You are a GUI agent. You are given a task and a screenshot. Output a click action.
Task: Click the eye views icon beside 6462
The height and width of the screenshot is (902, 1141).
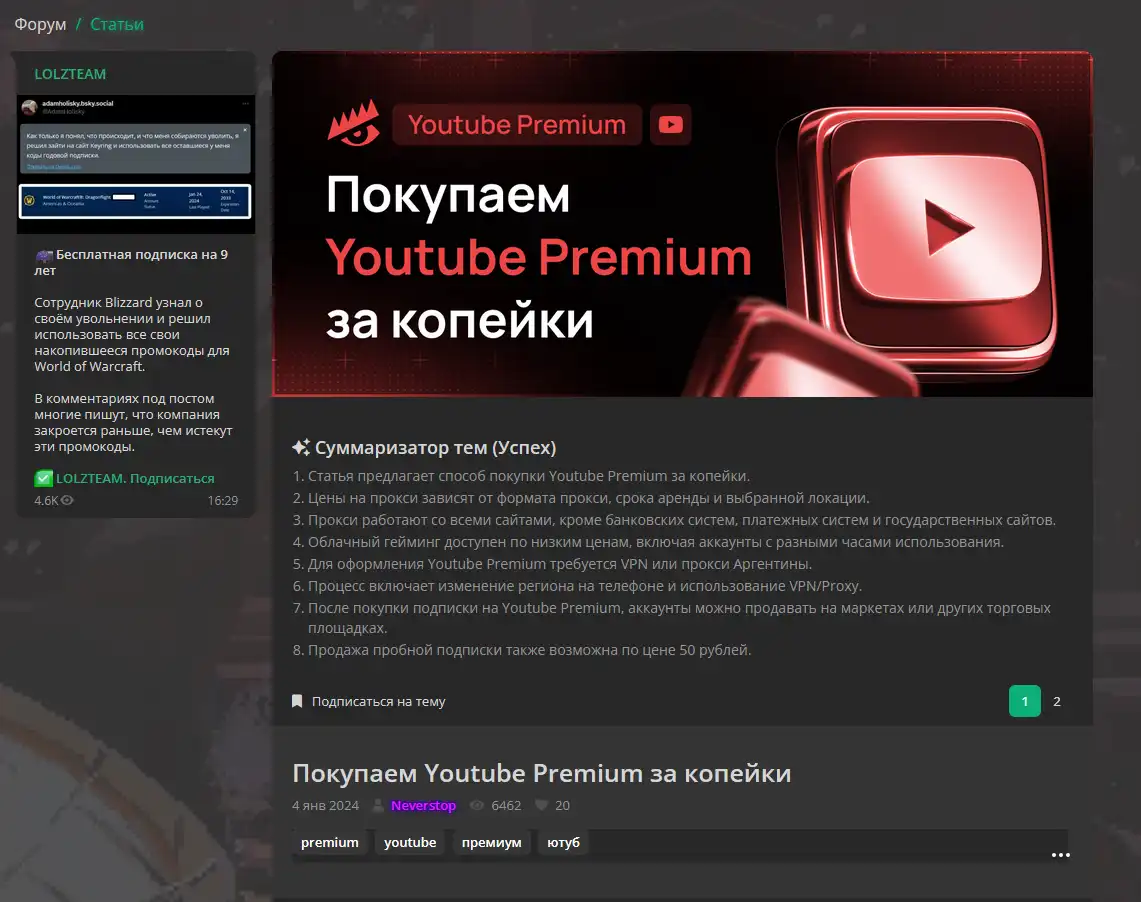(x=477, y=806)
